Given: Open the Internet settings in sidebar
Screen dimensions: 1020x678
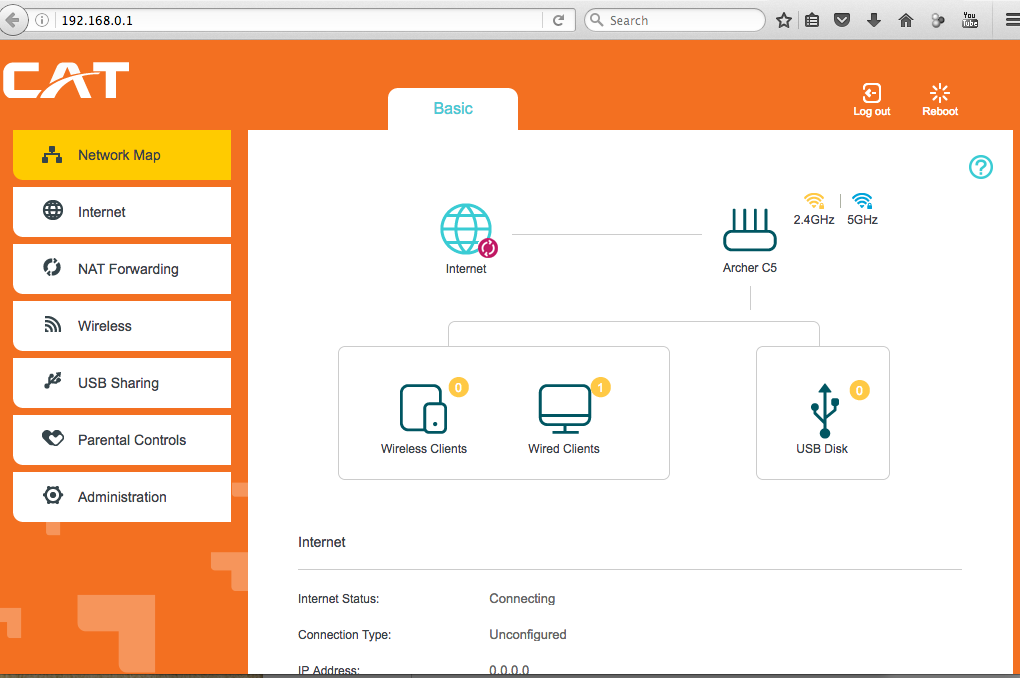Looking at the screenshot, I should tap(122, 212).
